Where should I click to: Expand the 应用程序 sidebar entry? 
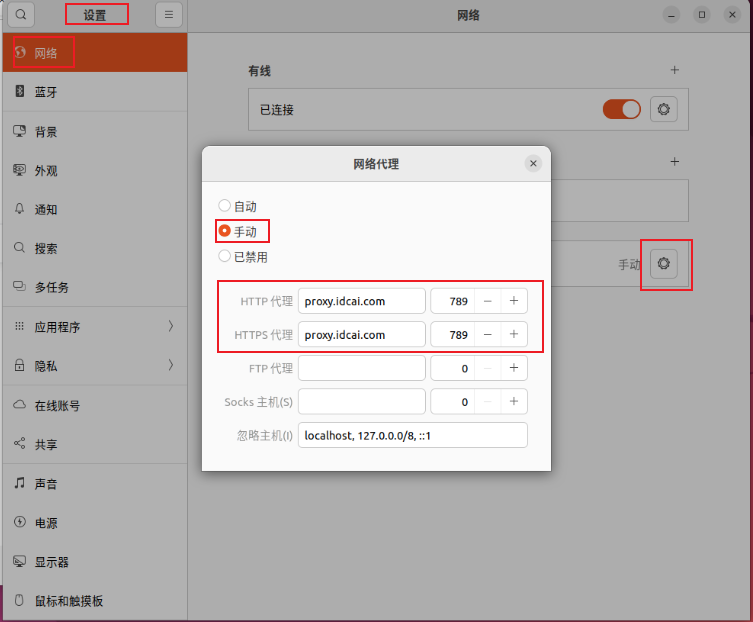(x=170, y=326)
